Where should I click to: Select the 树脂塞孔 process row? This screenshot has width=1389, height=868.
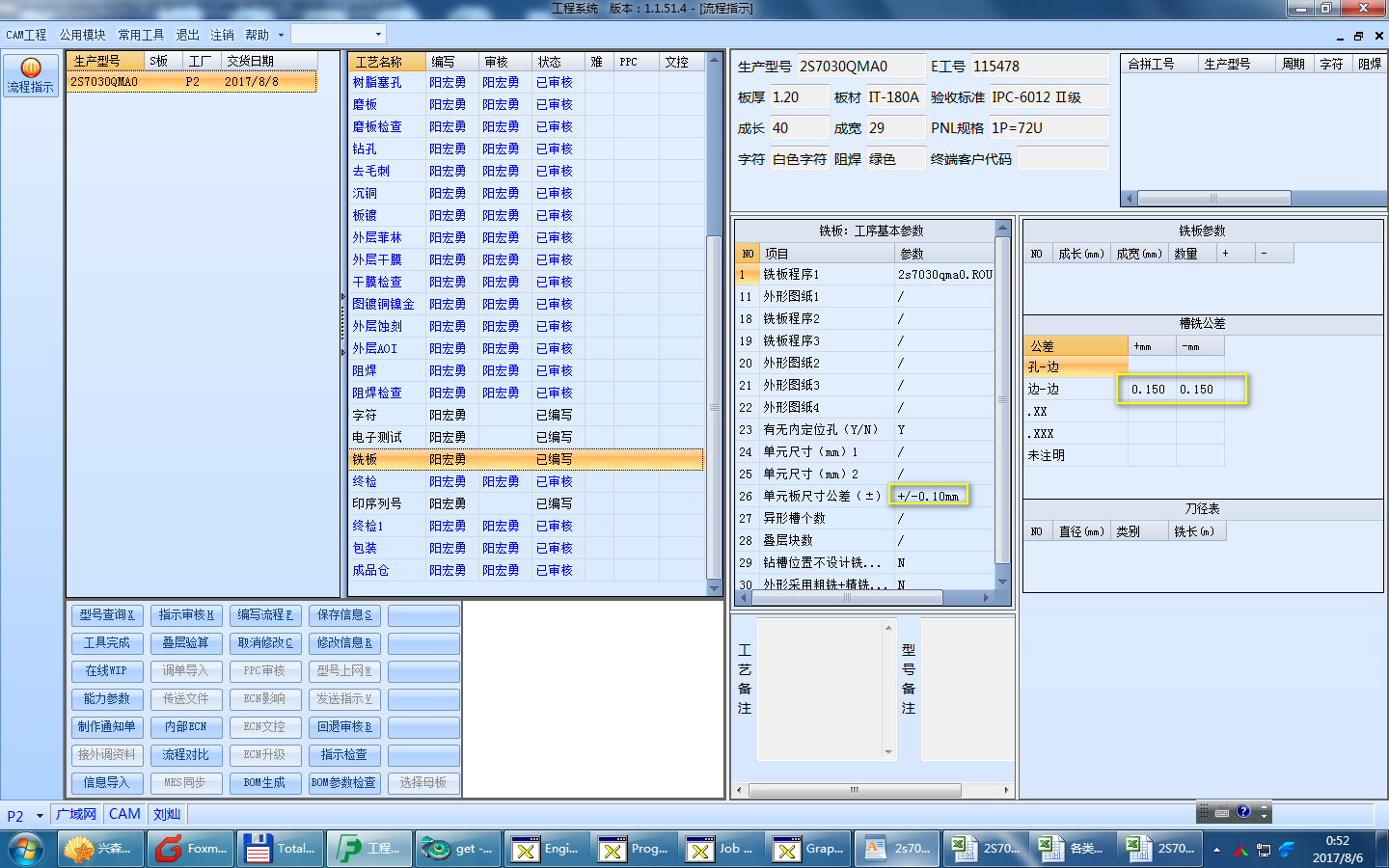click(x=527, y=83)
